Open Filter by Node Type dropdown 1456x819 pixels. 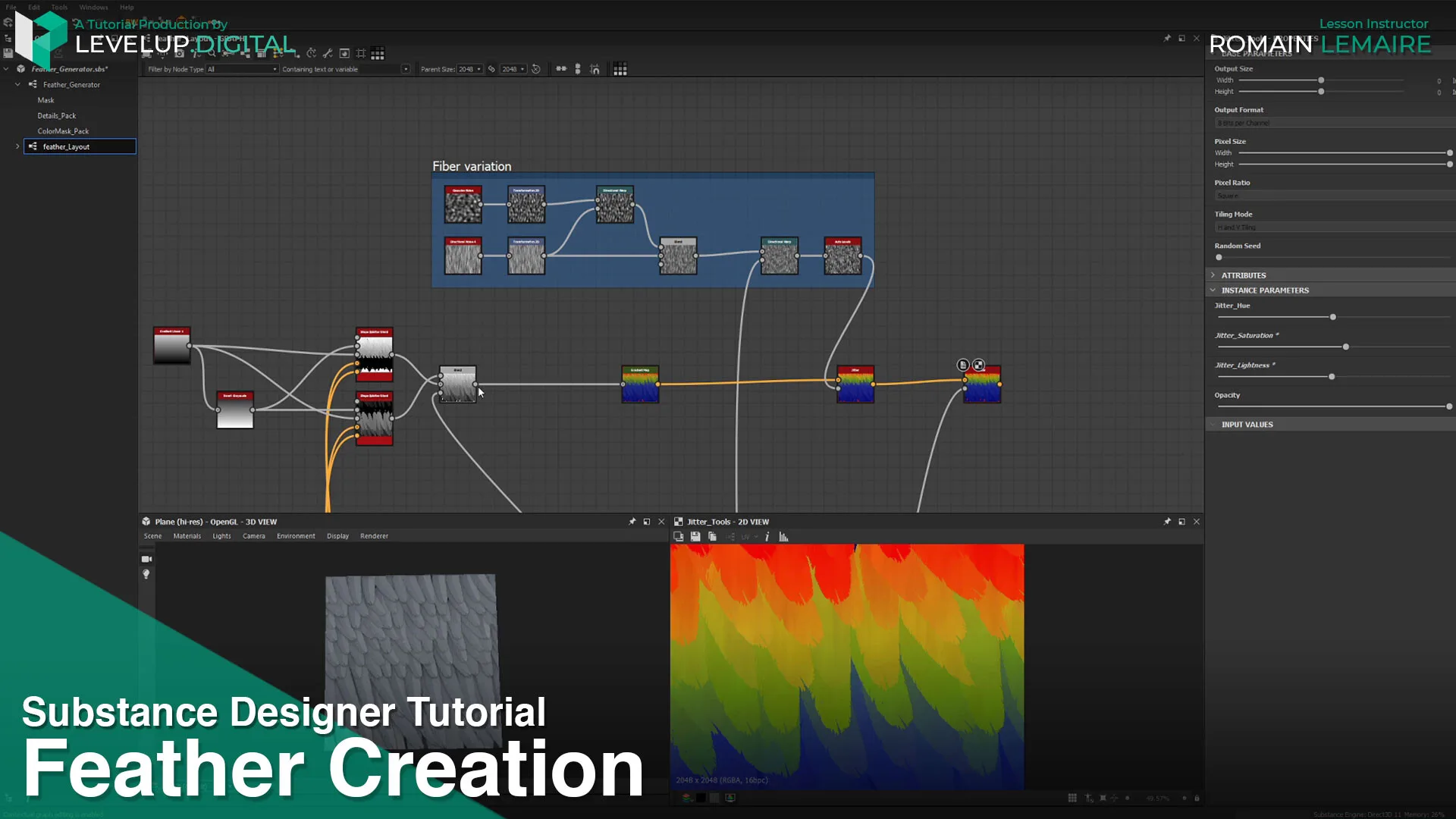(x=243, y=69)
